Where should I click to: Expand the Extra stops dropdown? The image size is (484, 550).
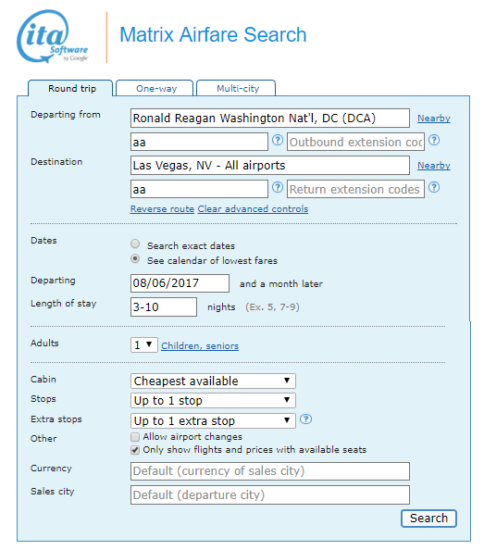pos(213,421)
